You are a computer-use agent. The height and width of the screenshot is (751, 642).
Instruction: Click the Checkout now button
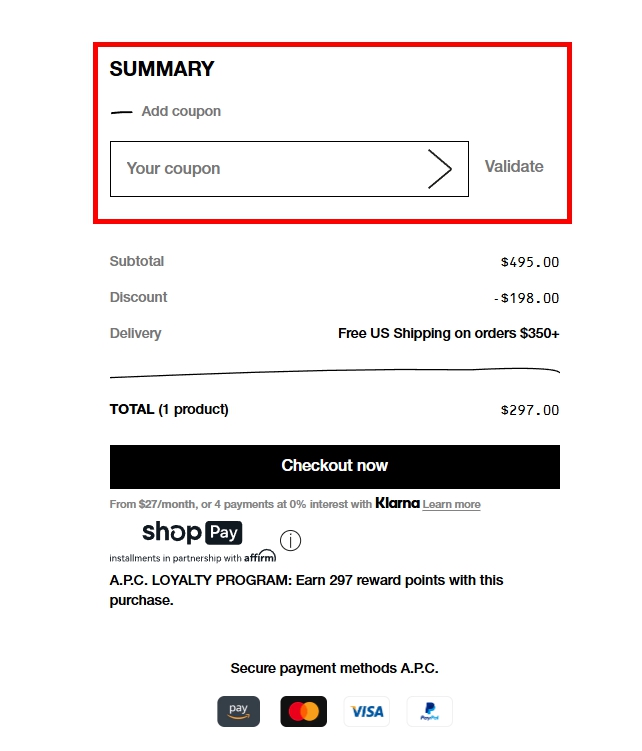[334, 466]
